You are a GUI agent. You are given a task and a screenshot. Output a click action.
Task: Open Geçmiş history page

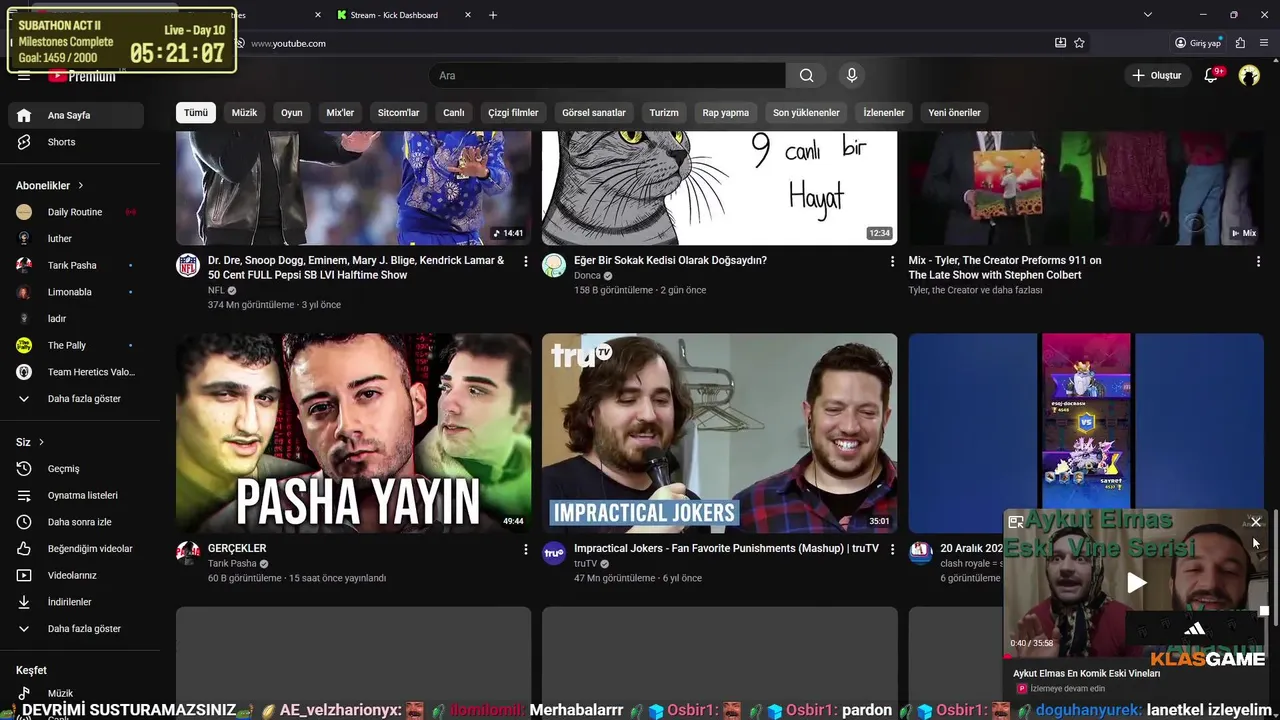76,469
